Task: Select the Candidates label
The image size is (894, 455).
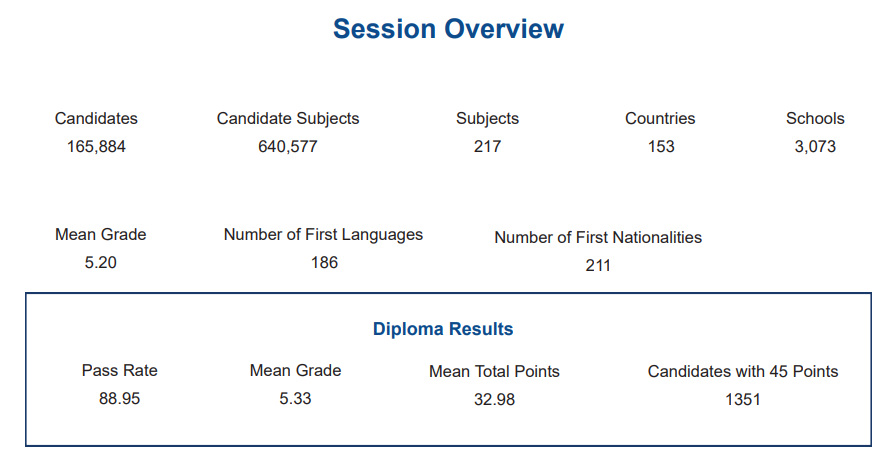Action: [96, 118]
